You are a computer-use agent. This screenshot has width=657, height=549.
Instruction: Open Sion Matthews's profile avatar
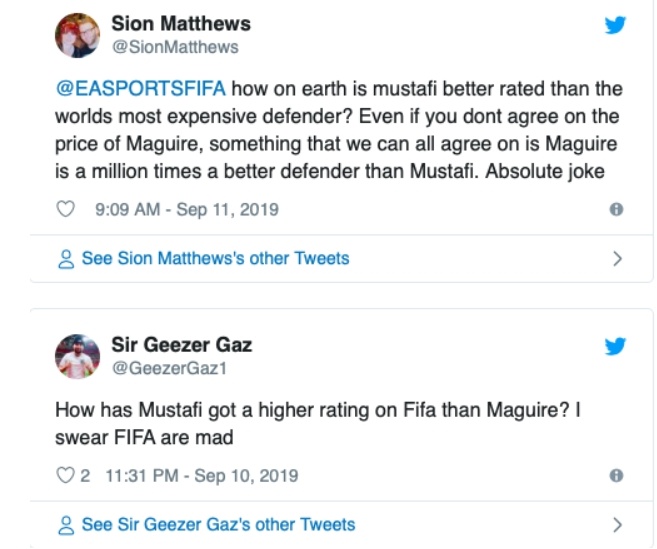[77, 34]
